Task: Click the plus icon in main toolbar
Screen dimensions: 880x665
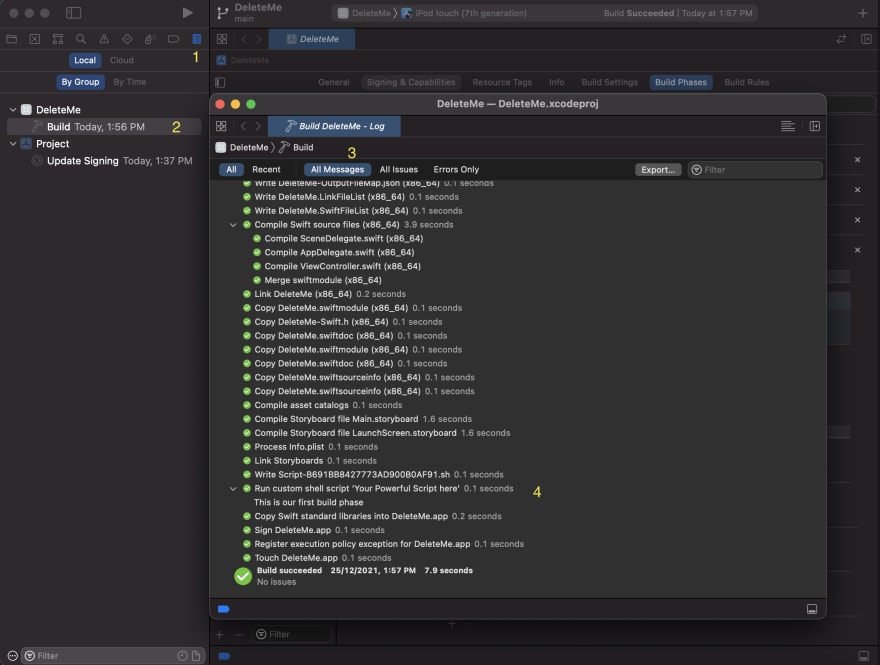Action: click(x=863, y=12)
